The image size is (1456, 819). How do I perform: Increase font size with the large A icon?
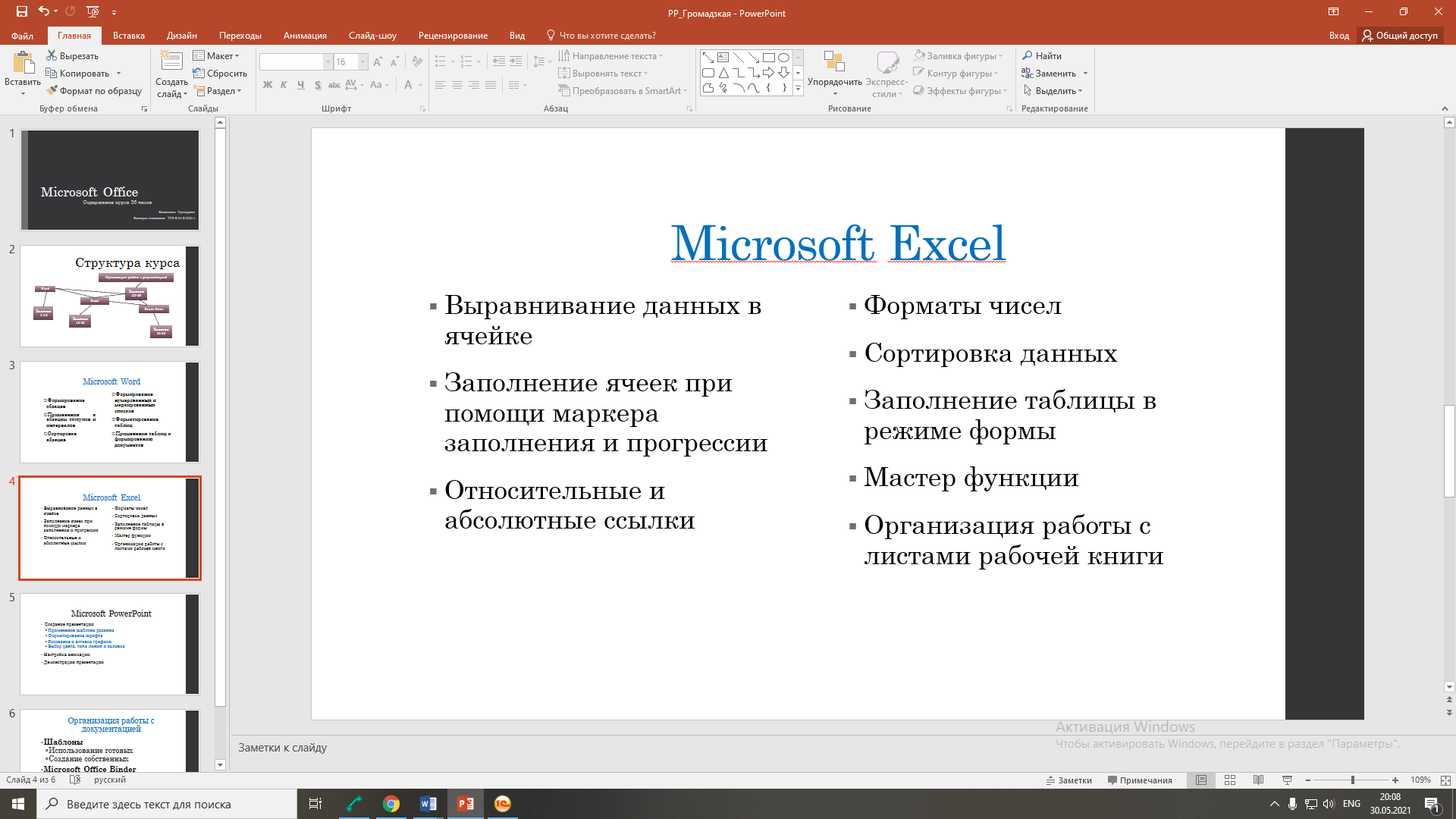tap(378, 61)
